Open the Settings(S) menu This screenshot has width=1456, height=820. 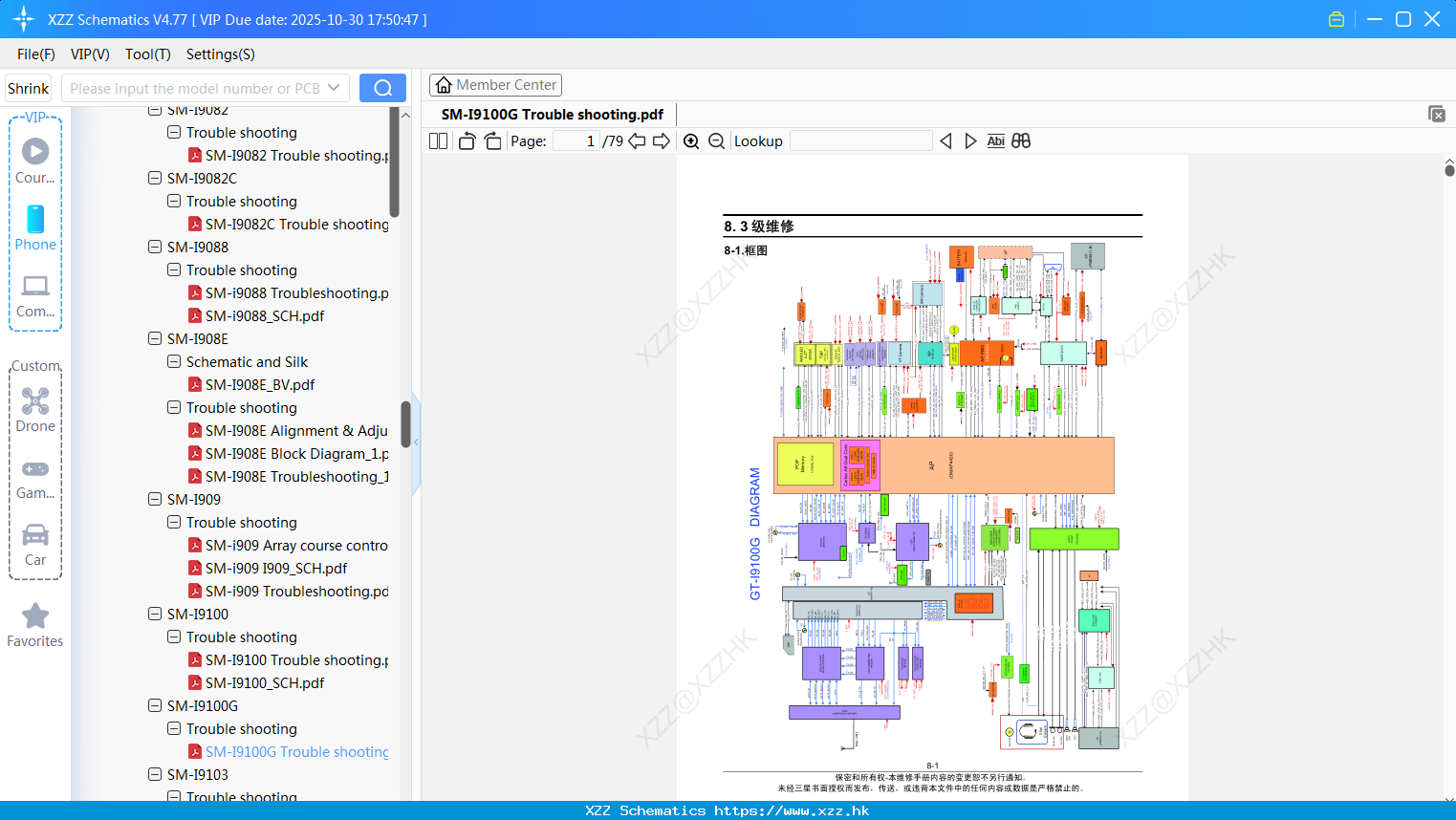coord(221,54)
